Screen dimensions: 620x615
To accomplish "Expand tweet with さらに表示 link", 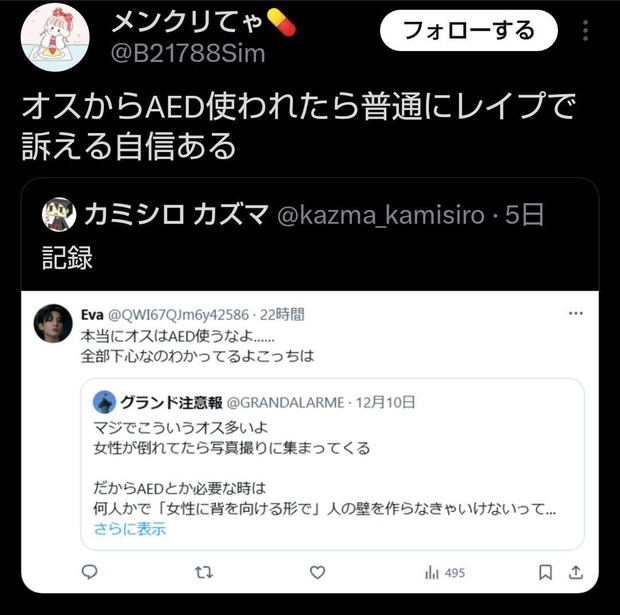I will click(x=130, y=529).
